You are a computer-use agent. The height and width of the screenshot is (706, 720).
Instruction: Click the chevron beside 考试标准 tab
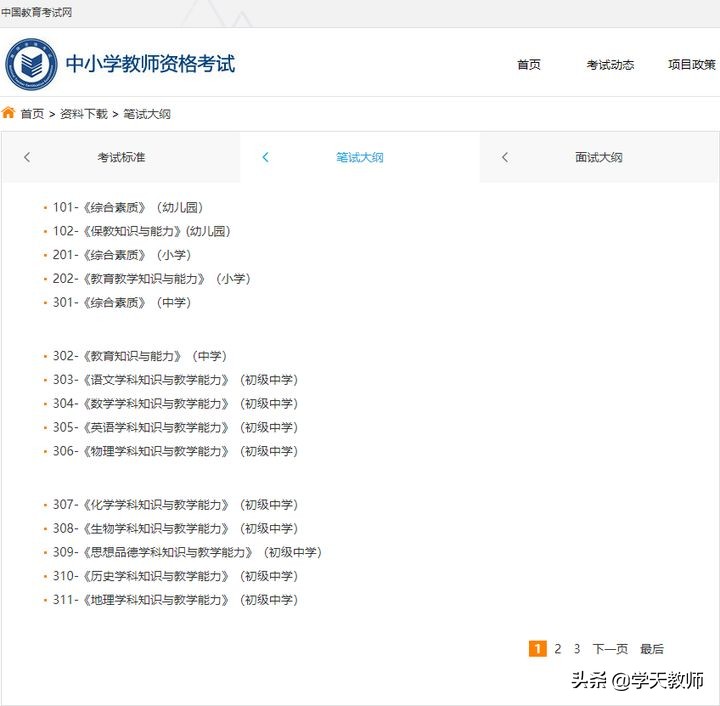pos(27,157)
